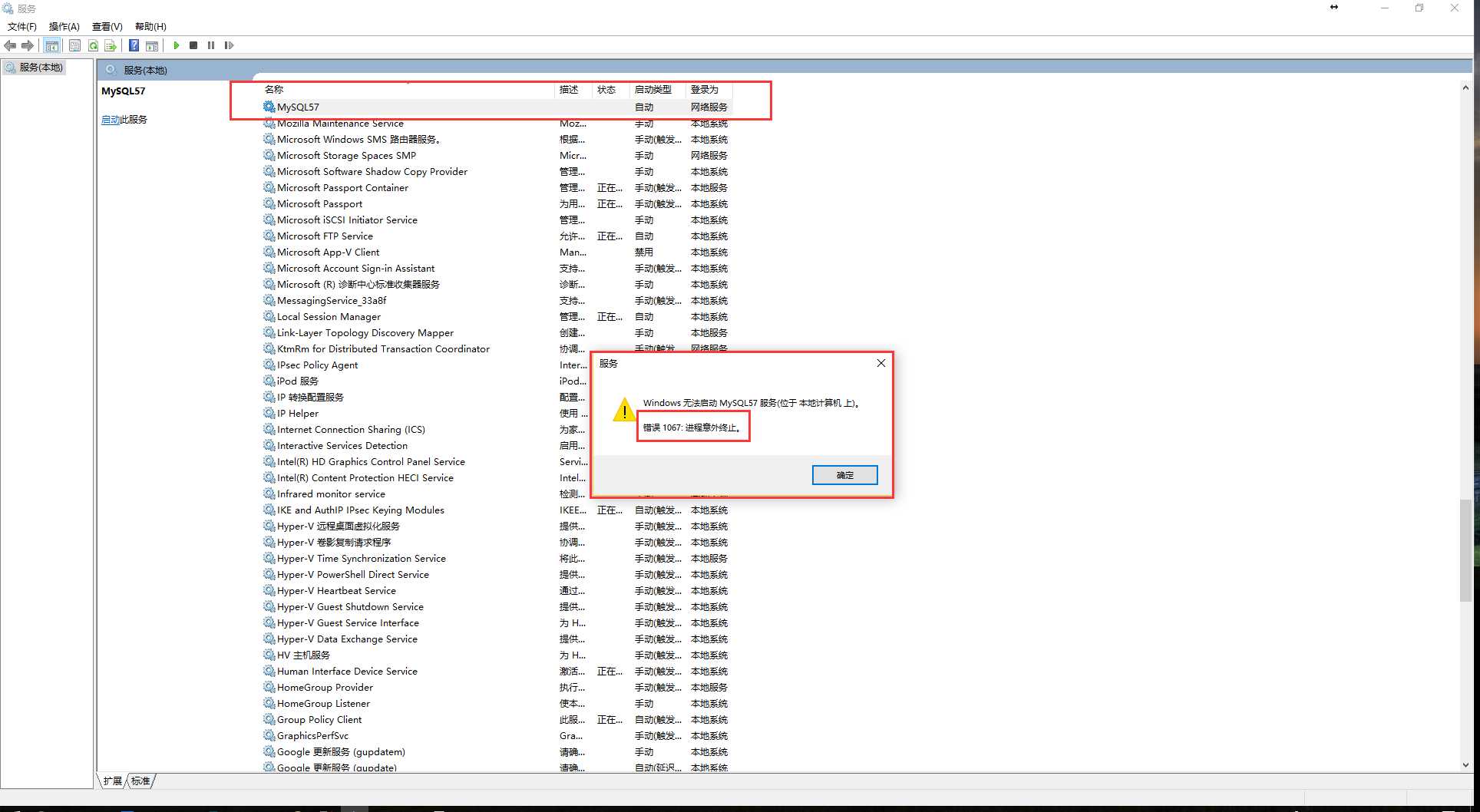
Task: Select Internet Connection Sharing (ICS) row
Action: [425, 429]
